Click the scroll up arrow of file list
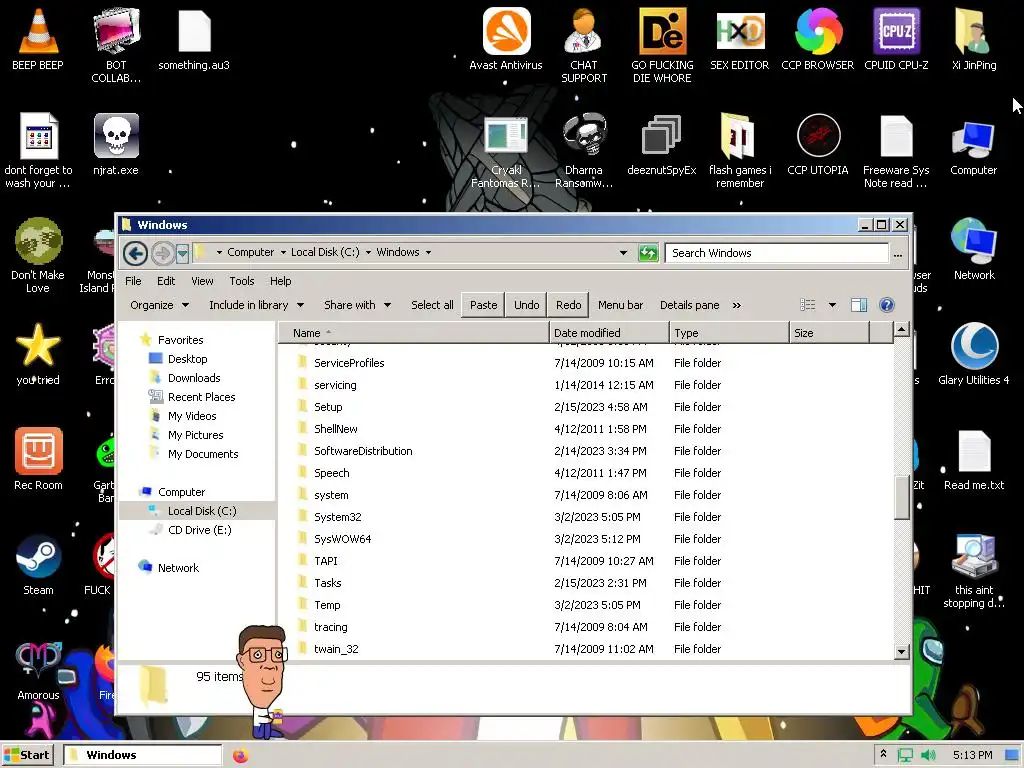 click(x=901, y=329)
